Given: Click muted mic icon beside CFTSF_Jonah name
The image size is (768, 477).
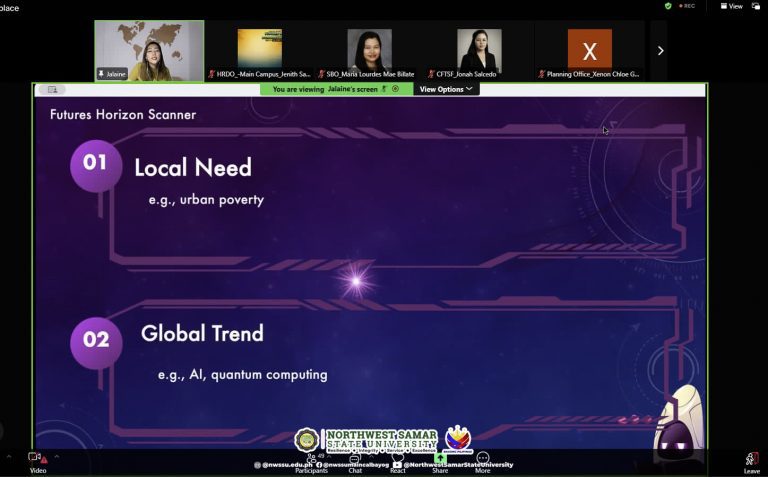Looking at the screenshot, I should click(431, 74).
